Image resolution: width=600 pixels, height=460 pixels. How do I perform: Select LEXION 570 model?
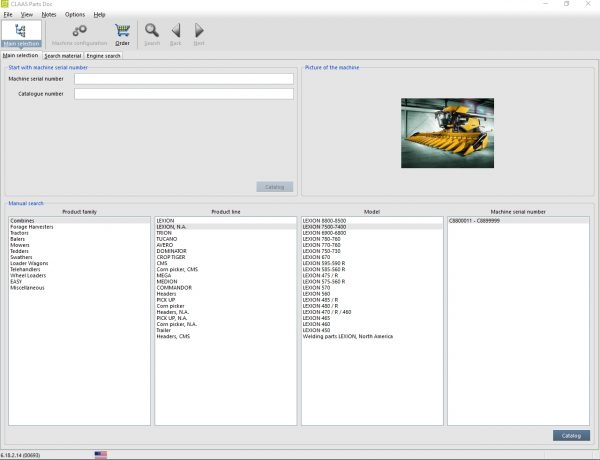372,288
